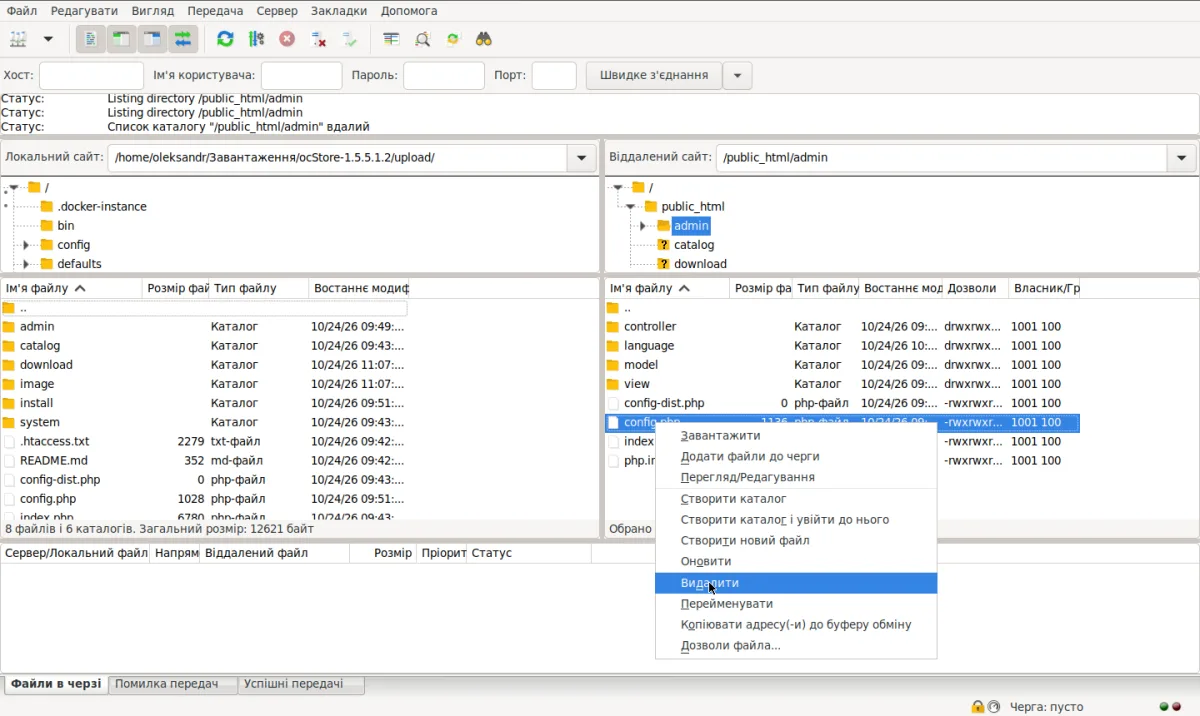
Task: Toggle the transfer queue display toolbar button
Action: click(x=183, y=39)
